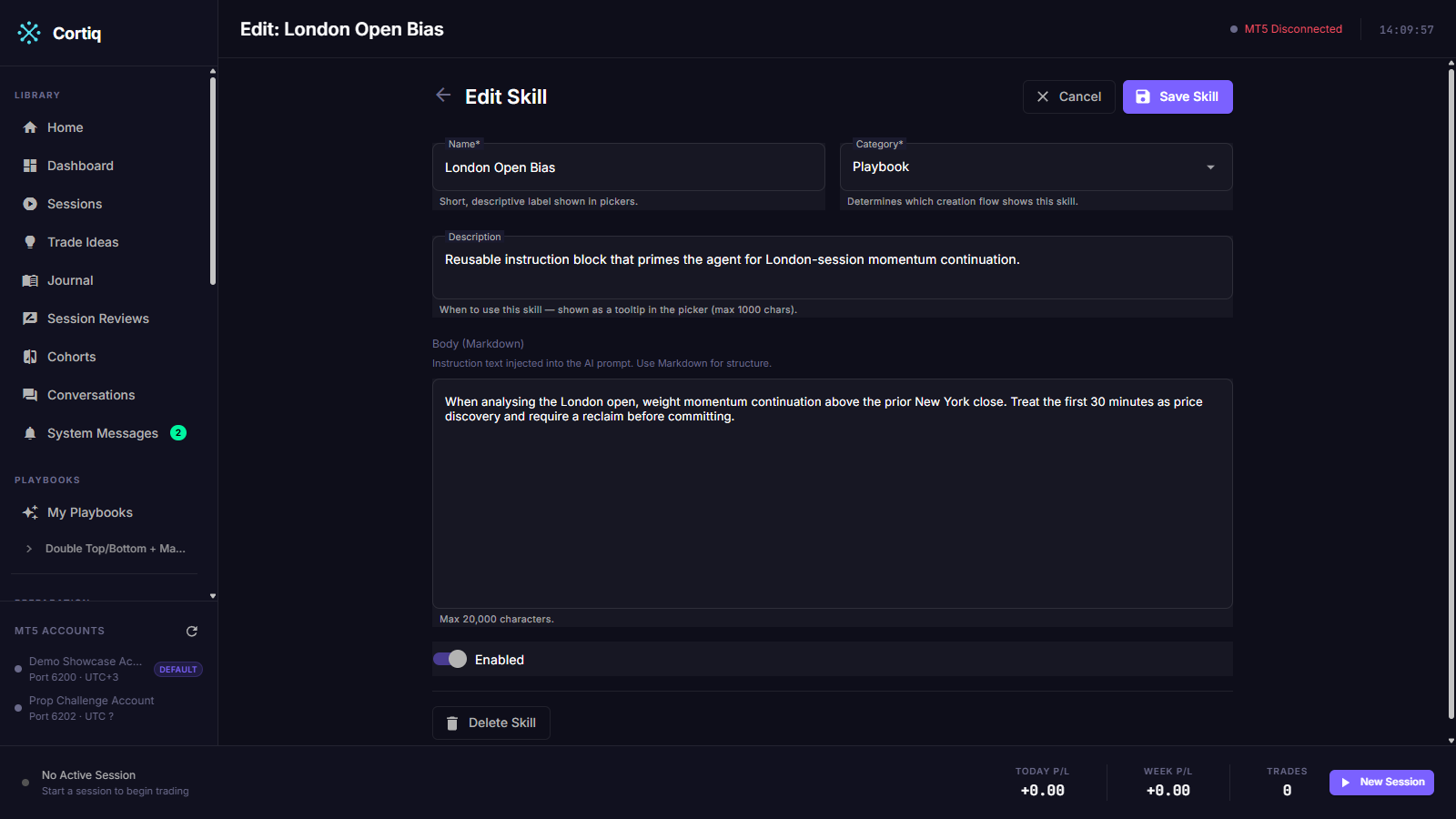Refresh MT5 accounts list
1456x819 pixels.
192,631
